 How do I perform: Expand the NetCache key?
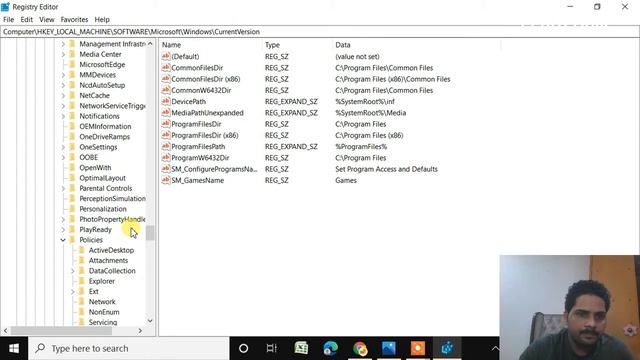click(63, 96)
